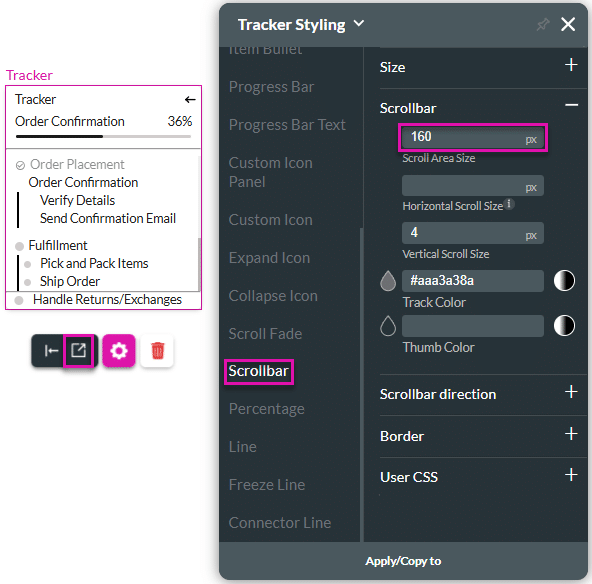Select Line in the styling list
Screen dimensions: 592x584
tap(242, 447)
